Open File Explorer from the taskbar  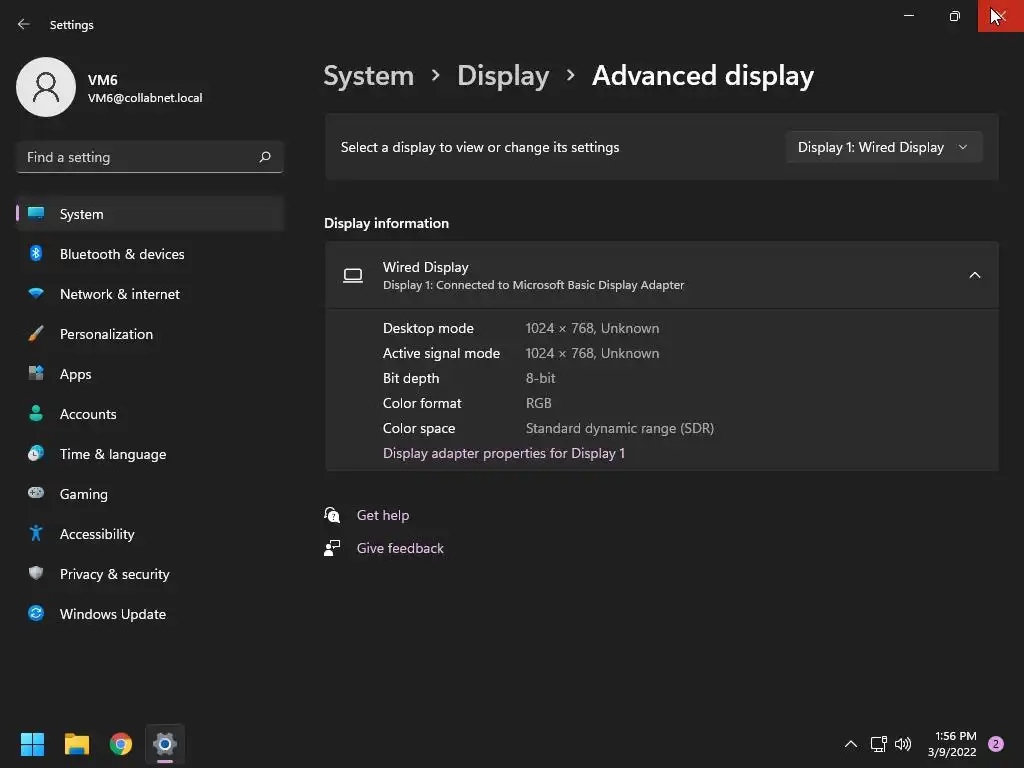pos(76,744)
